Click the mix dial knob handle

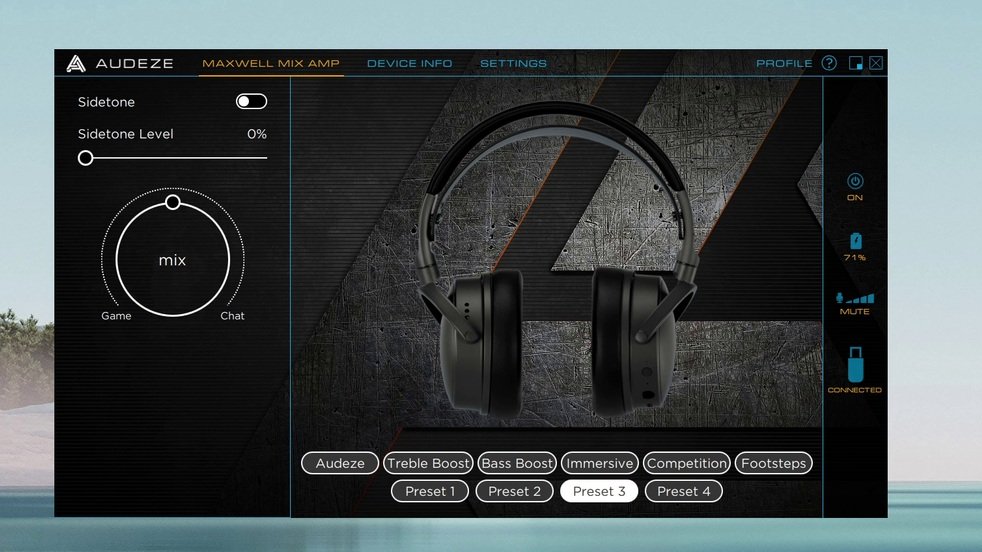[173, 202]
